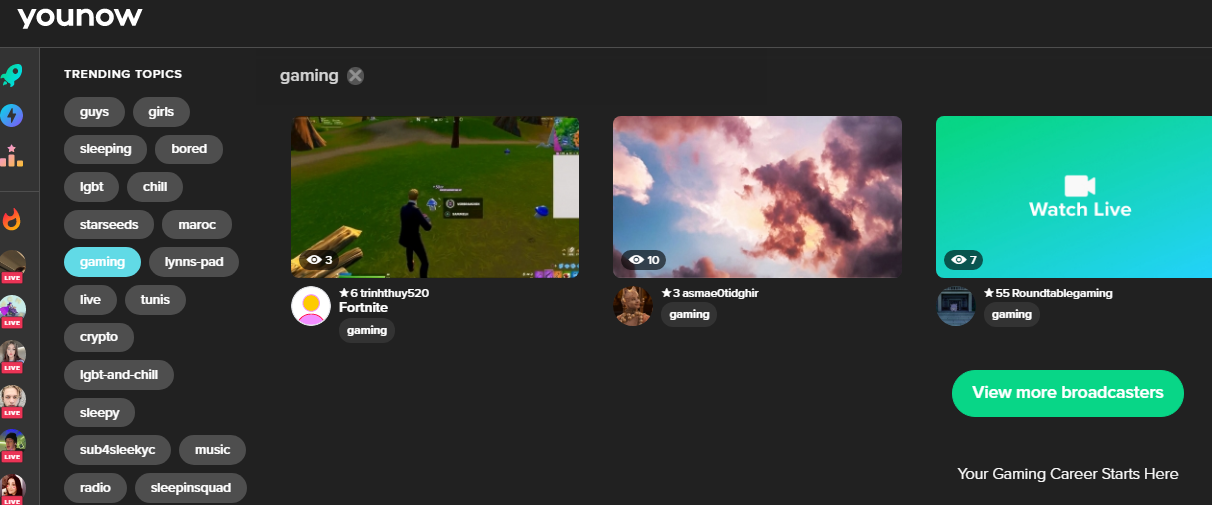Screen dimensions: 1212x505
Task: Deselect the highlighted gaming topic
Action: (x=102, y=262)
